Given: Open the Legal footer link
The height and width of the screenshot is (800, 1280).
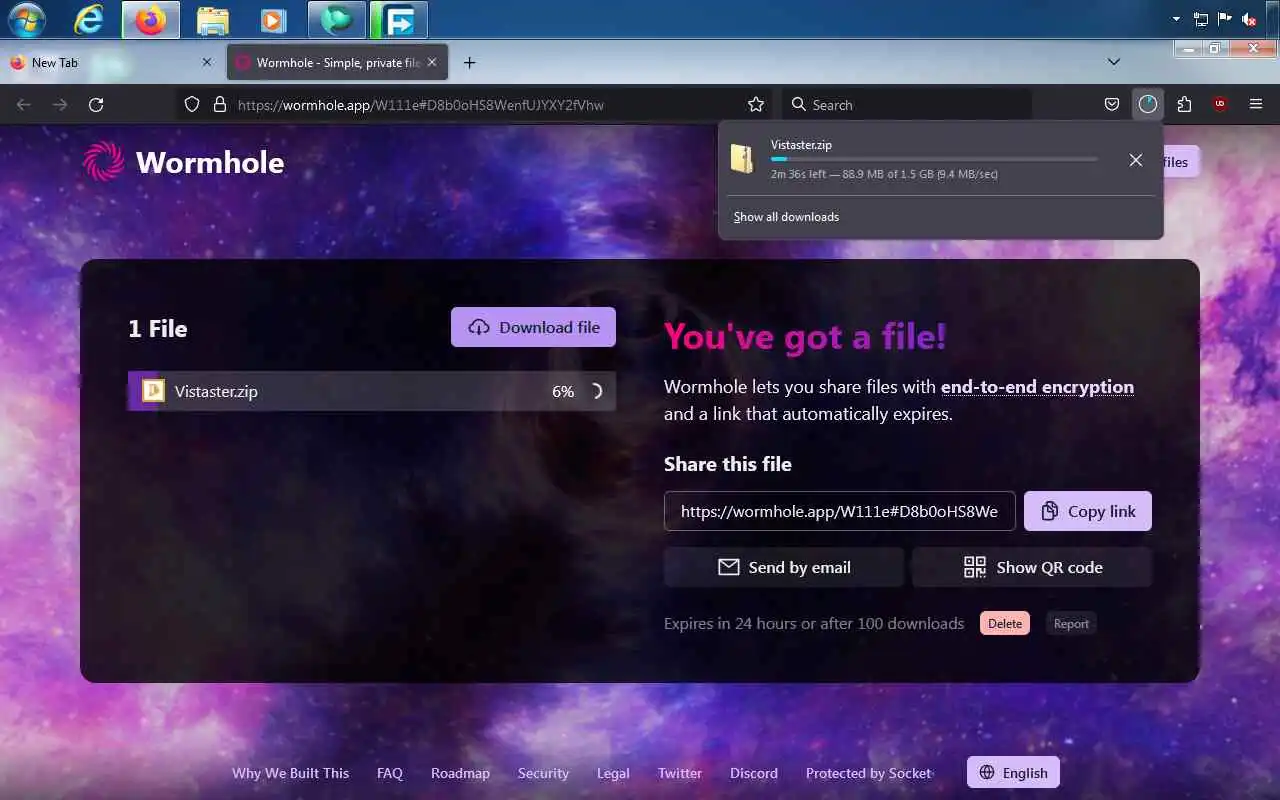Looking at the screenshot, I should [x=613, y=773].
